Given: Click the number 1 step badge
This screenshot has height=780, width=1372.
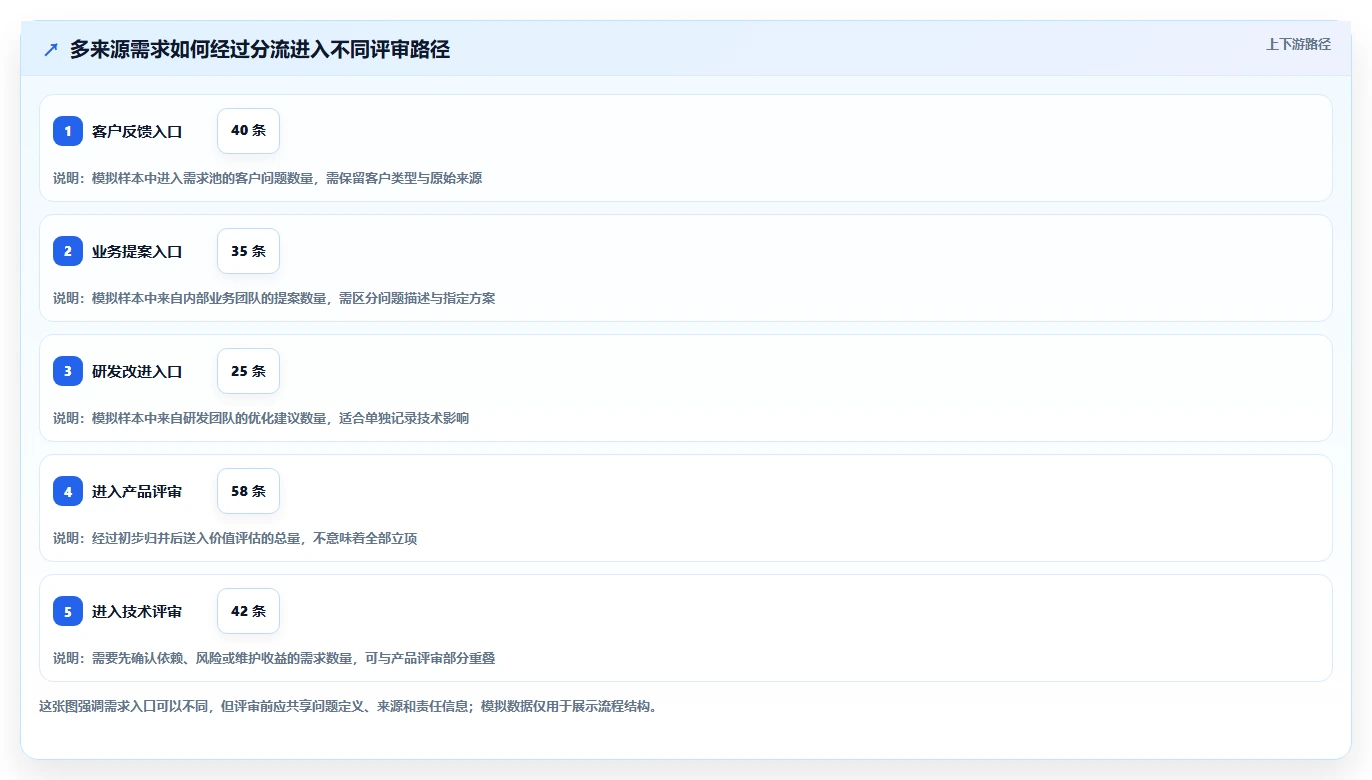Looking at the screenshot, I should point(68,131).
